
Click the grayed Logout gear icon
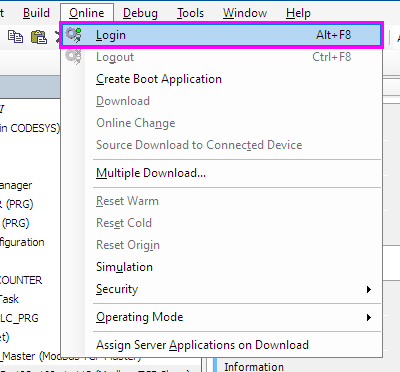click(x=73, y=57)
